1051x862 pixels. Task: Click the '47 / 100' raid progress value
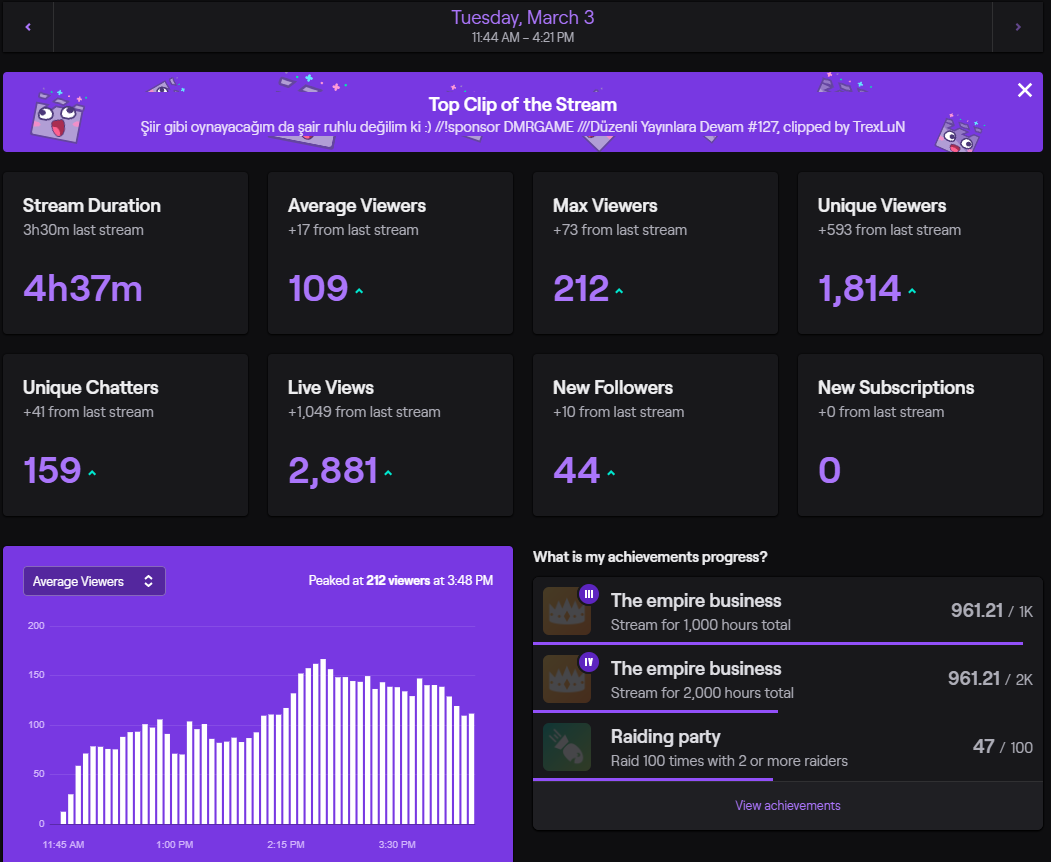click(x=1002, y=747)
